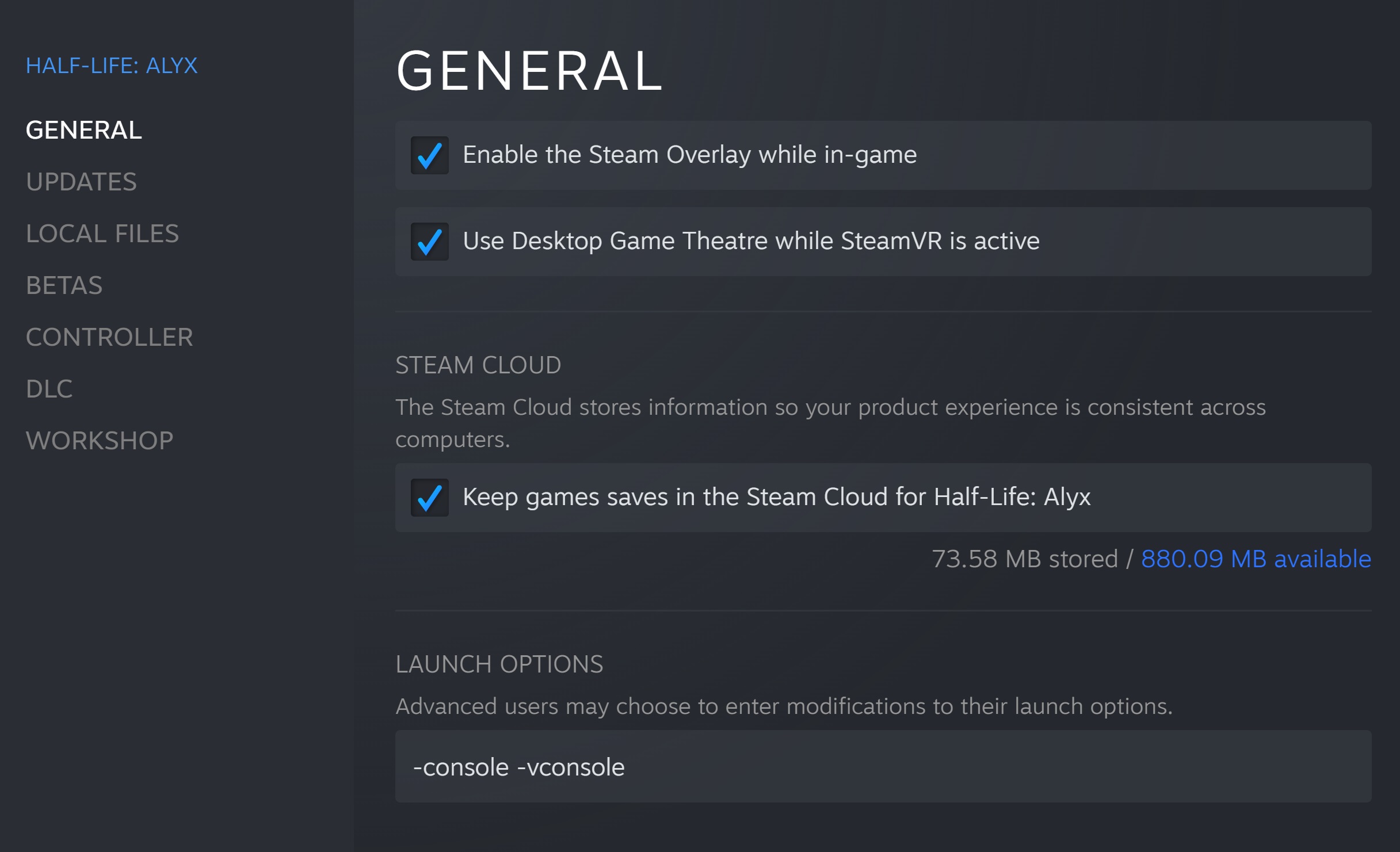1400x852 pixels.
Task: Click the STEAM CLOUD section heading
Action: point(478,365)
